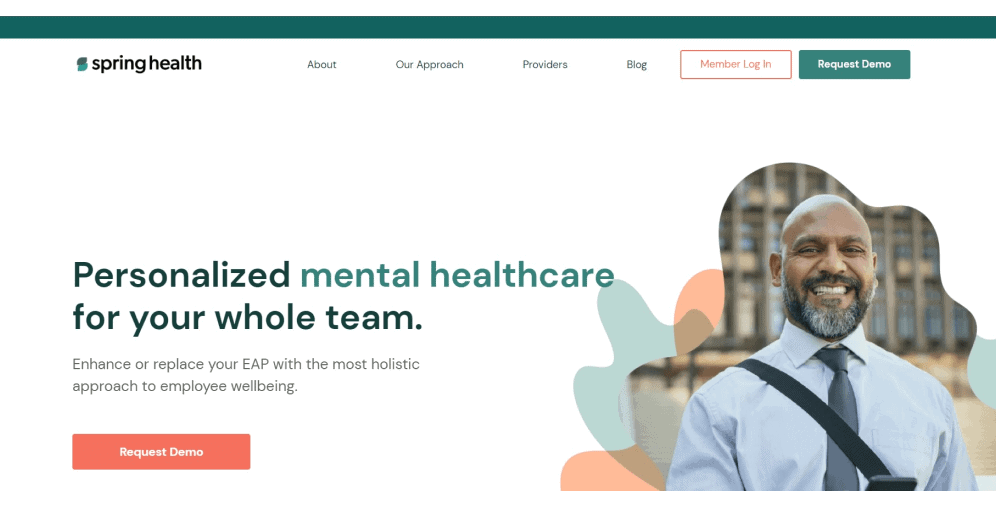Image resolution: width=996 pixels, height=506 pixels.
Task: Open the Providers navigation link
Action: coord(545,65)
